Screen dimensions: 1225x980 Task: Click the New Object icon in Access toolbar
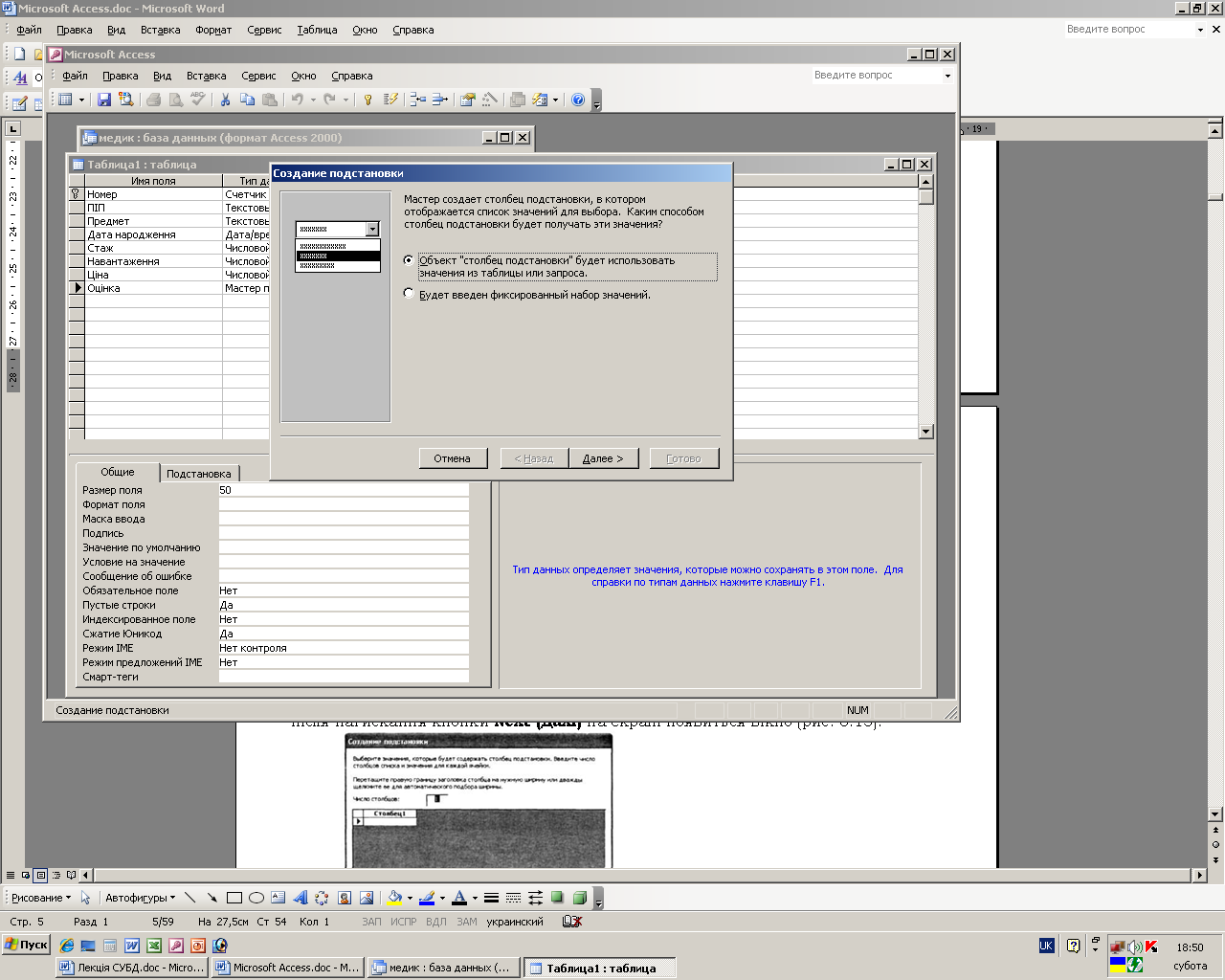(540, 100)
